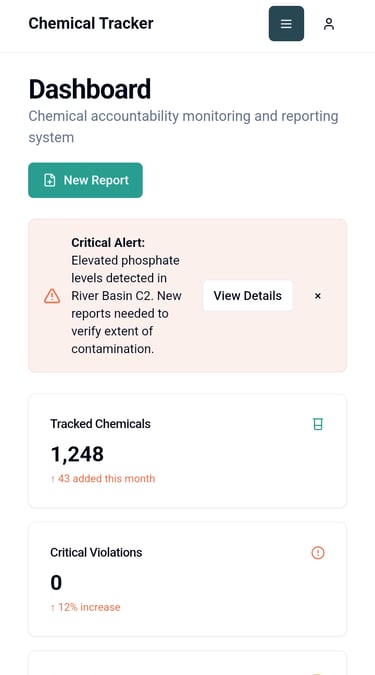The image size is (375, 675).
Task: Click the Critical Violations count of 0
Action: 56,583
